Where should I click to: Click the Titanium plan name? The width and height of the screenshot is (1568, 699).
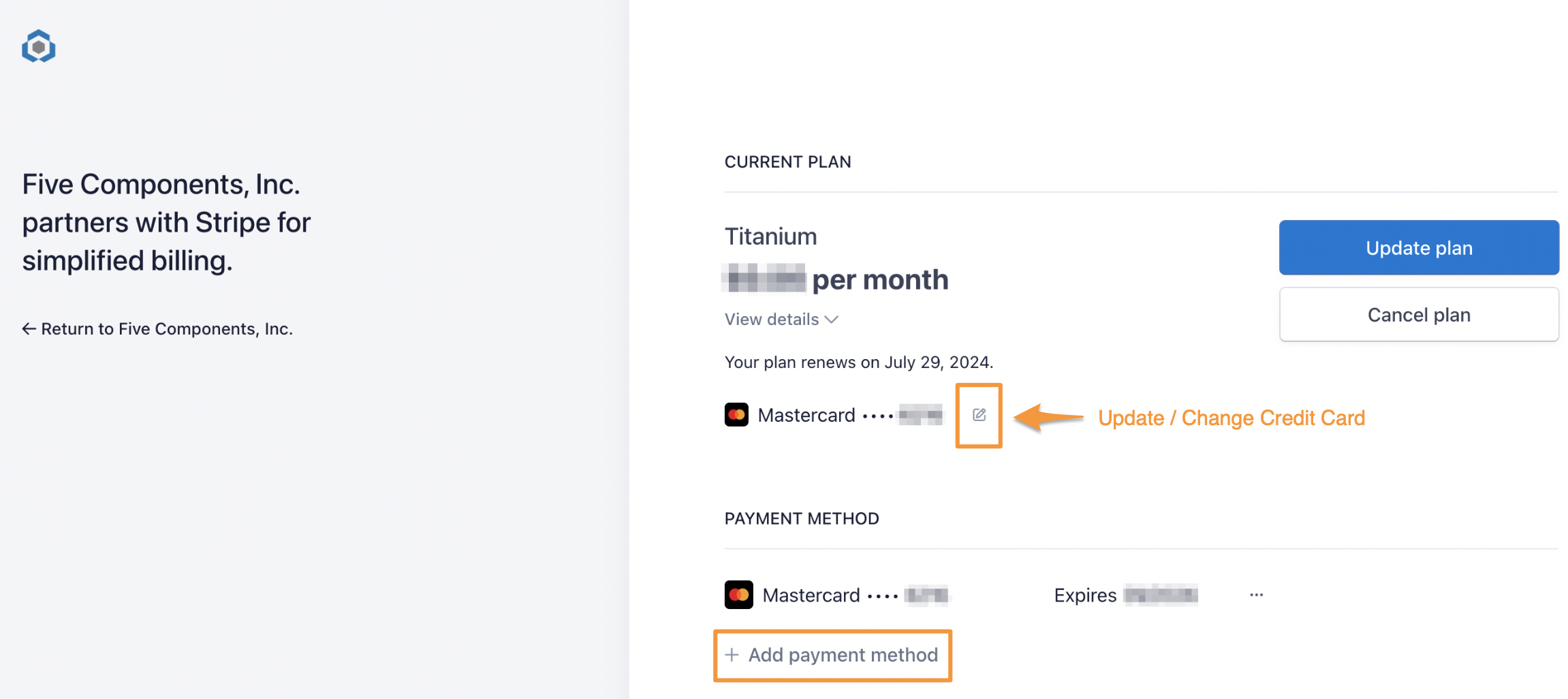[x=770, y=236]
